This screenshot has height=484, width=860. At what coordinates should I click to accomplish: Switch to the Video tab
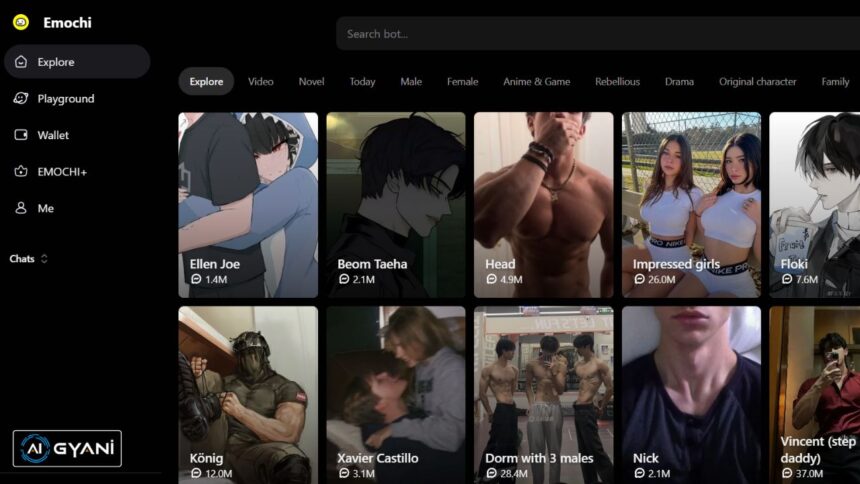point(260,82)
